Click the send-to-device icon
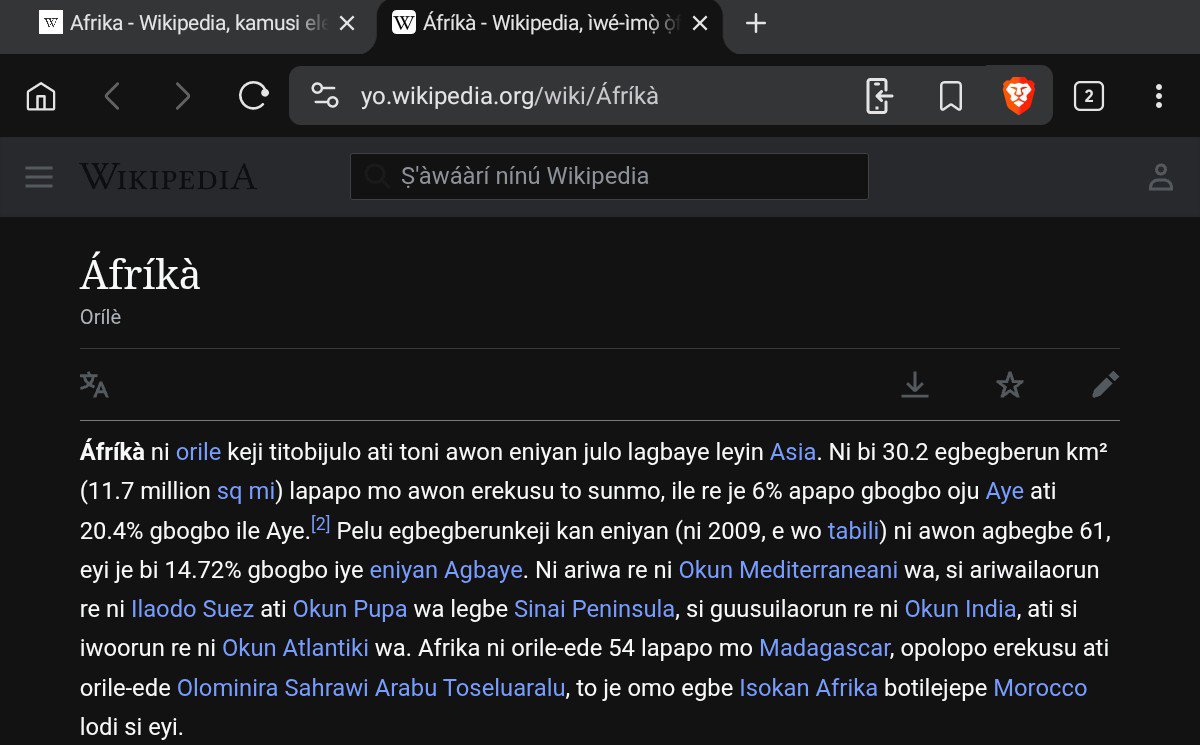Screen dimensions: 1200x745 pos(878,96)
